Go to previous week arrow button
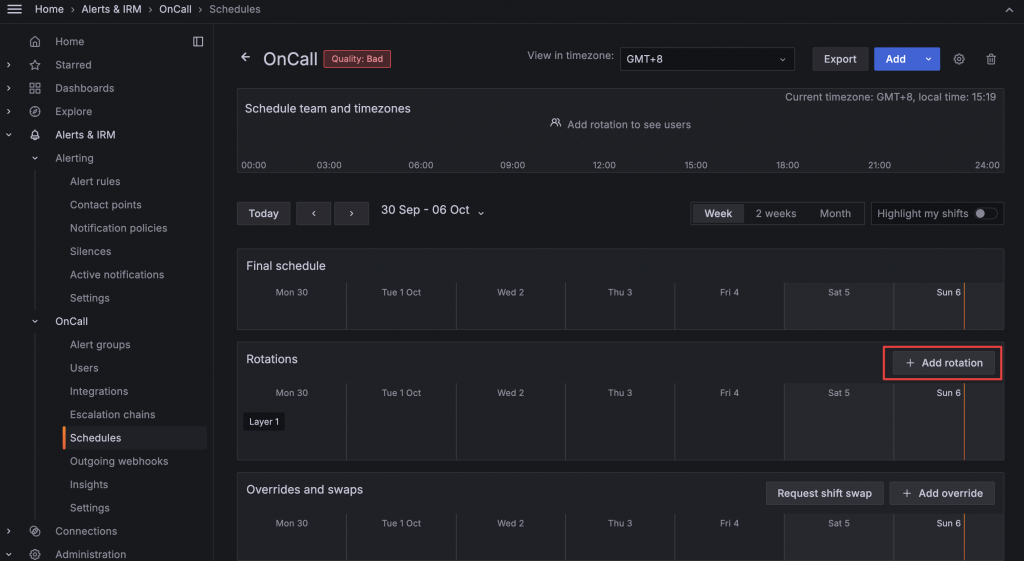This screenshot has width=1024, height=561. [313, 214]
